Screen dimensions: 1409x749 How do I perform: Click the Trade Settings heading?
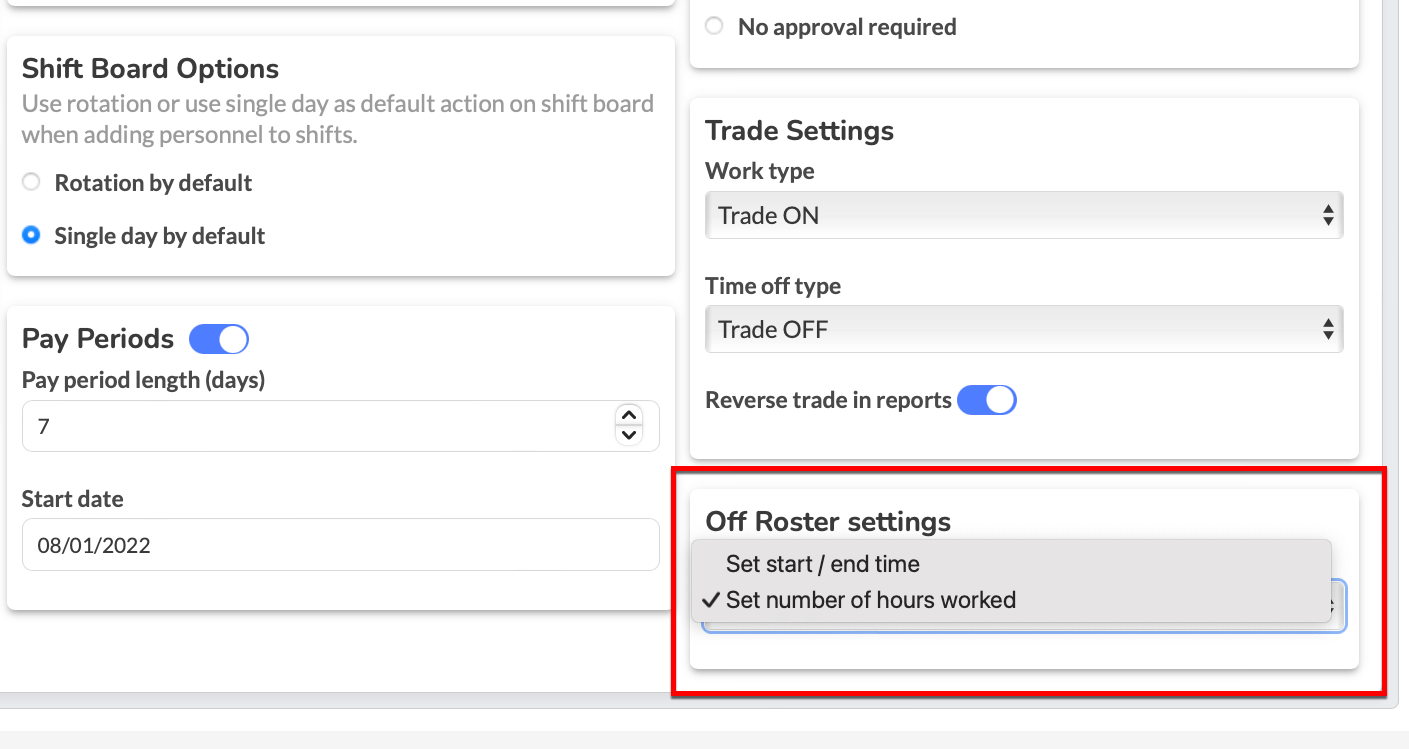click(800, 131)
